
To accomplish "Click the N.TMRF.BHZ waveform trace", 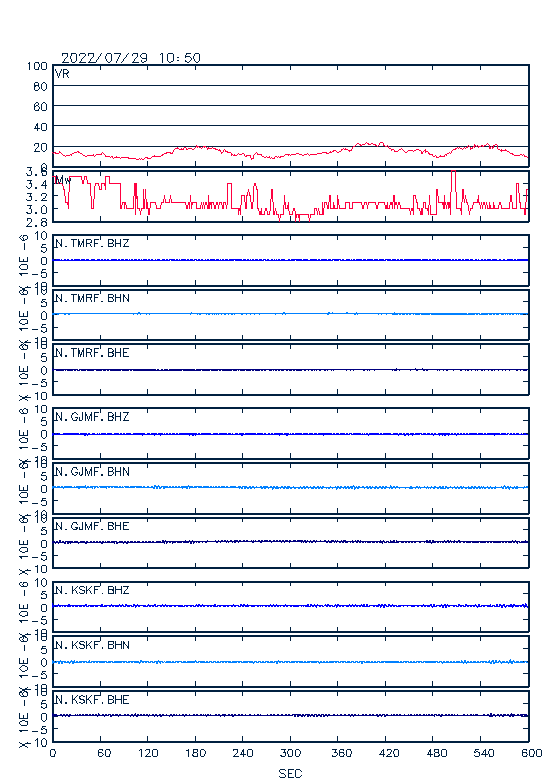I will 290,260.
